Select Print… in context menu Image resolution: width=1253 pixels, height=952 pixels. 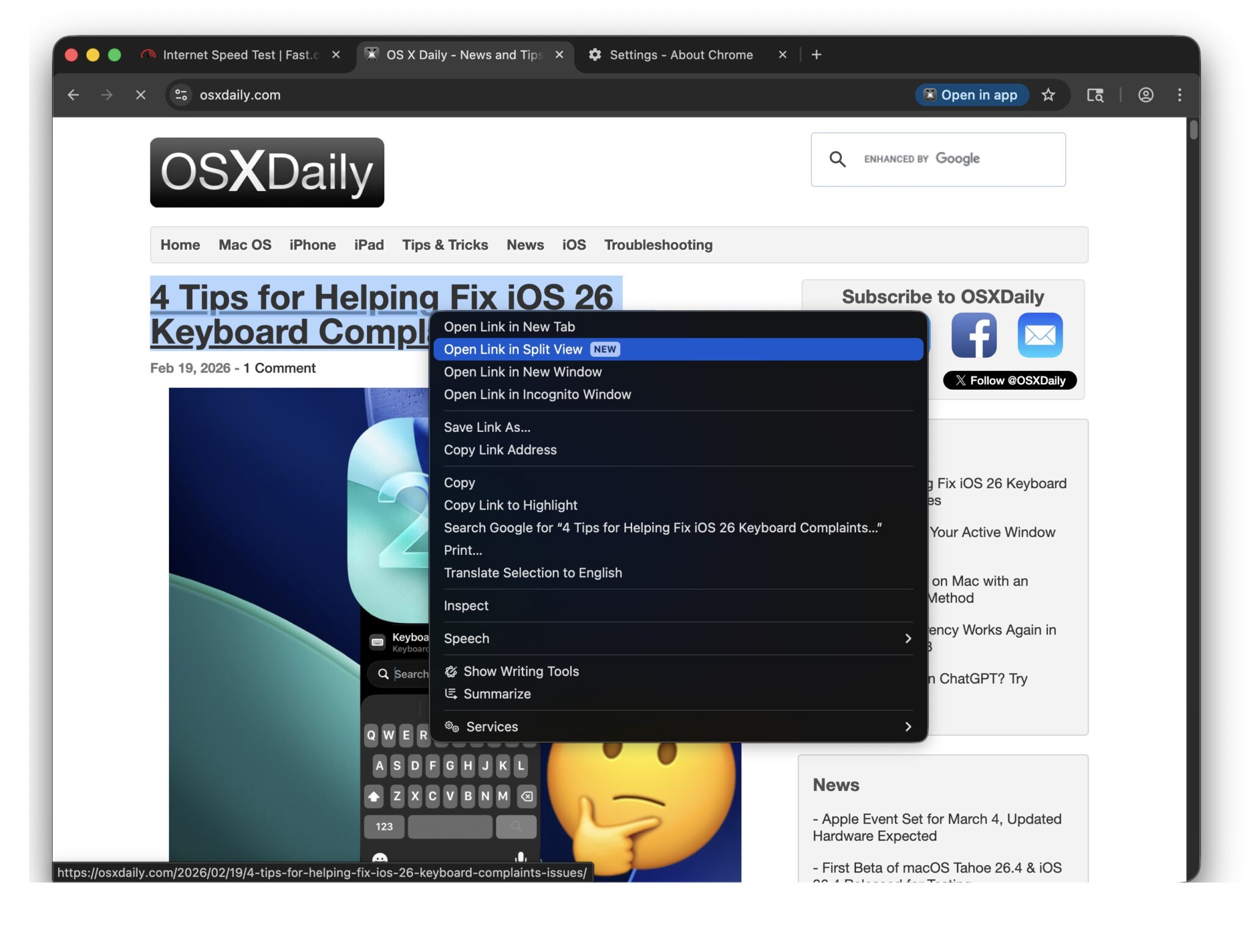pyautogui.click(x=678, y=550)
